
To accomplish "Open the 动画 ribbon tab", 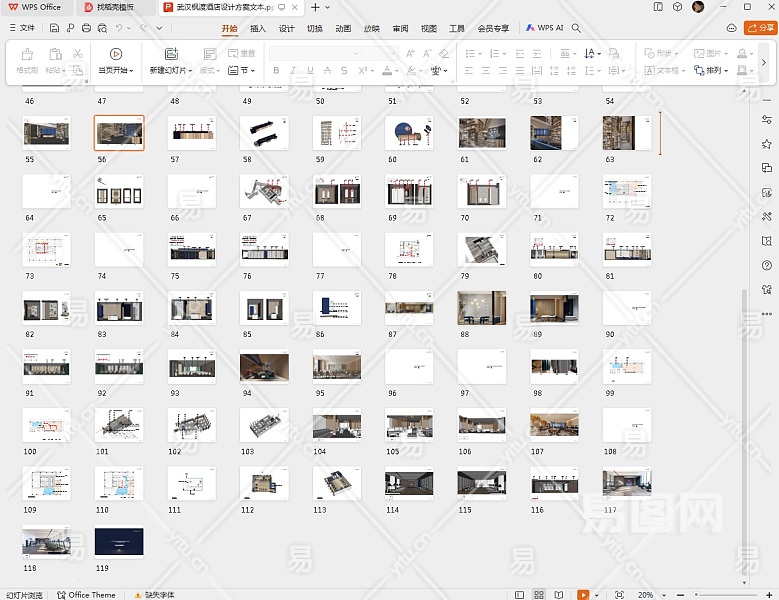I will [x=343, y=28].
